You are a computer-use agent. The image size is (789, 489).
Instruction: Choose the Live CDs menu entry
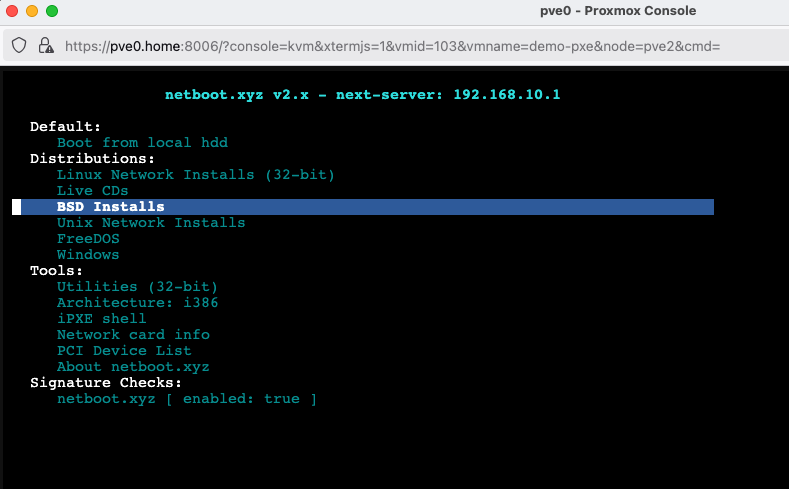[92, 191]
